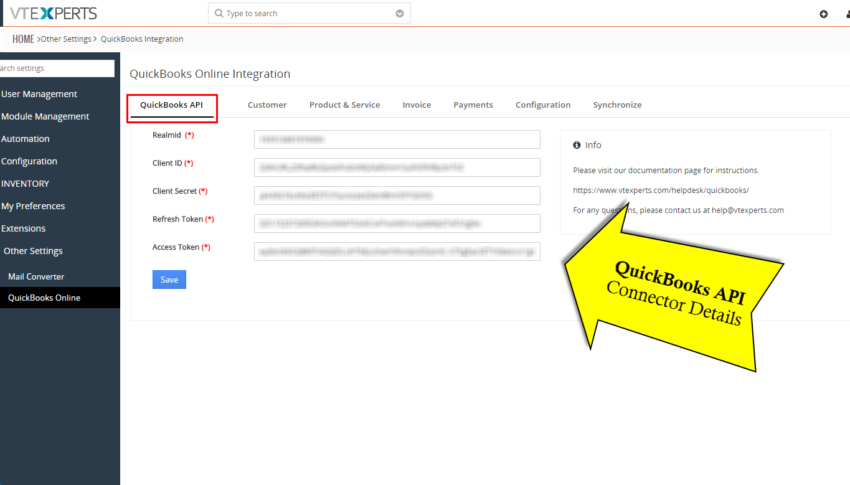Click the quick create plus icon
The height and width of the screenshot is (485, 850).
coord(823,14)
